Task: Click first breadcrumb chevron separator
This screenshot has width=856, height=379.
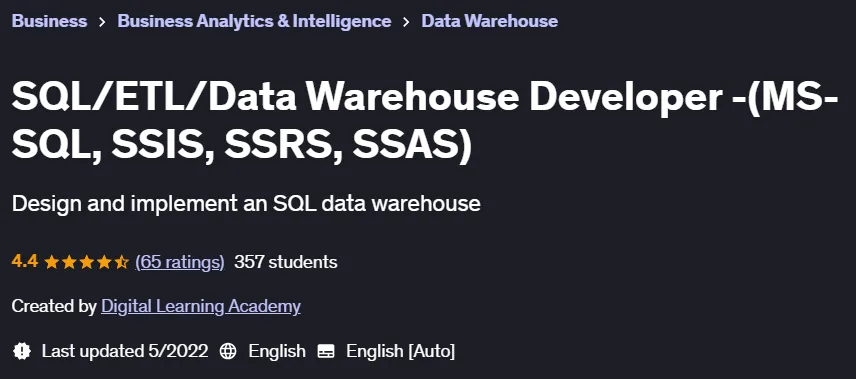Action: (102, 22)
